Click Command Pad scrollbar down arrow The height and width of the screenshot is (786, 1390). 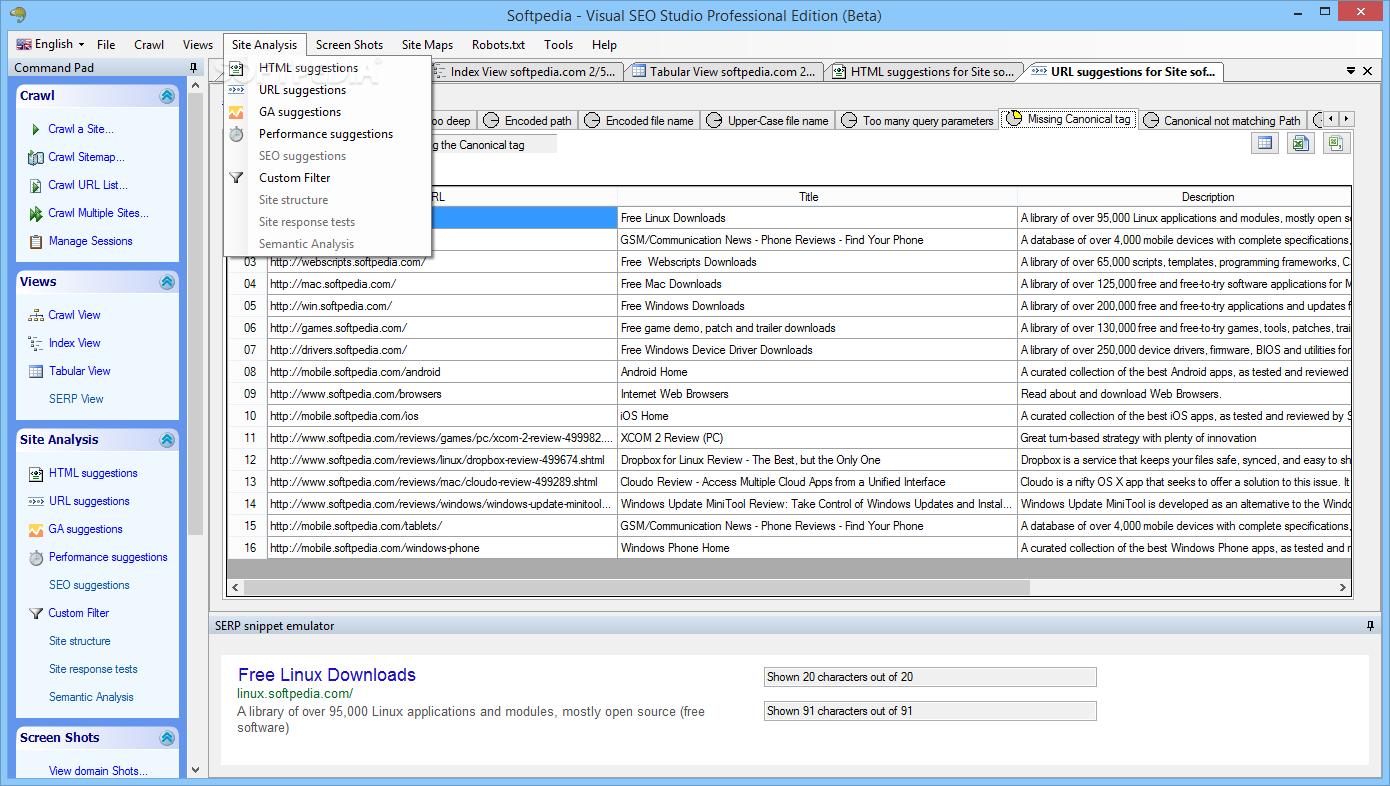(195, 770)
